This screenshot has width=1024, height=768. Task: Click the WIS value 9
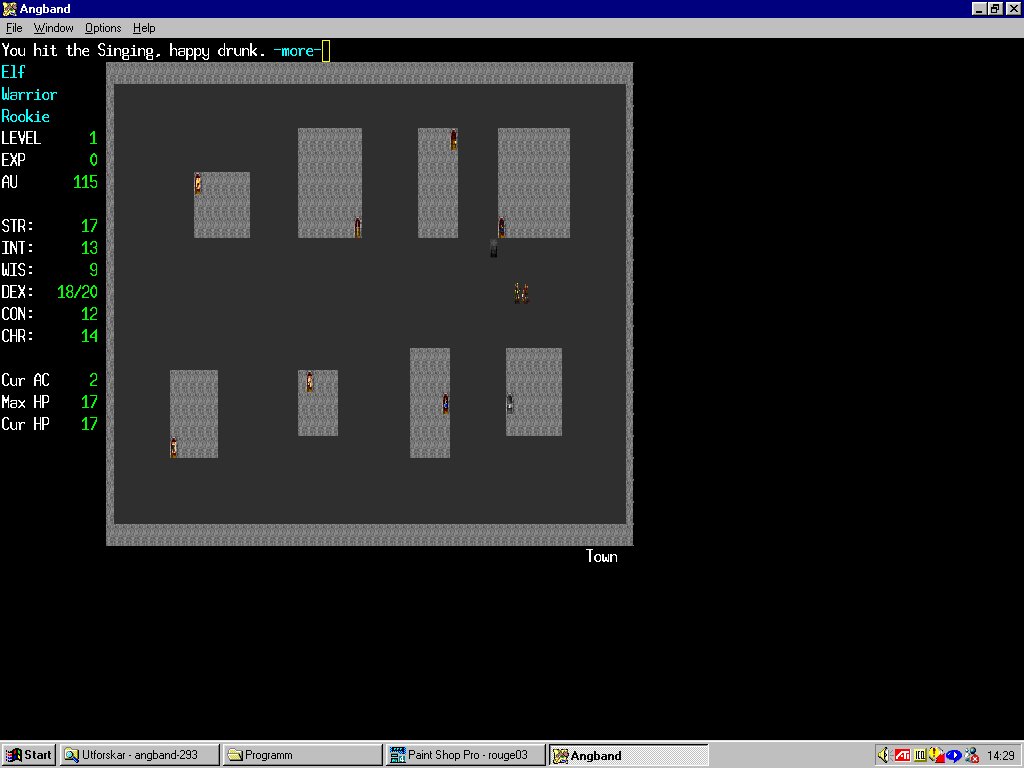pyautogui.click(x=93, y=270)
